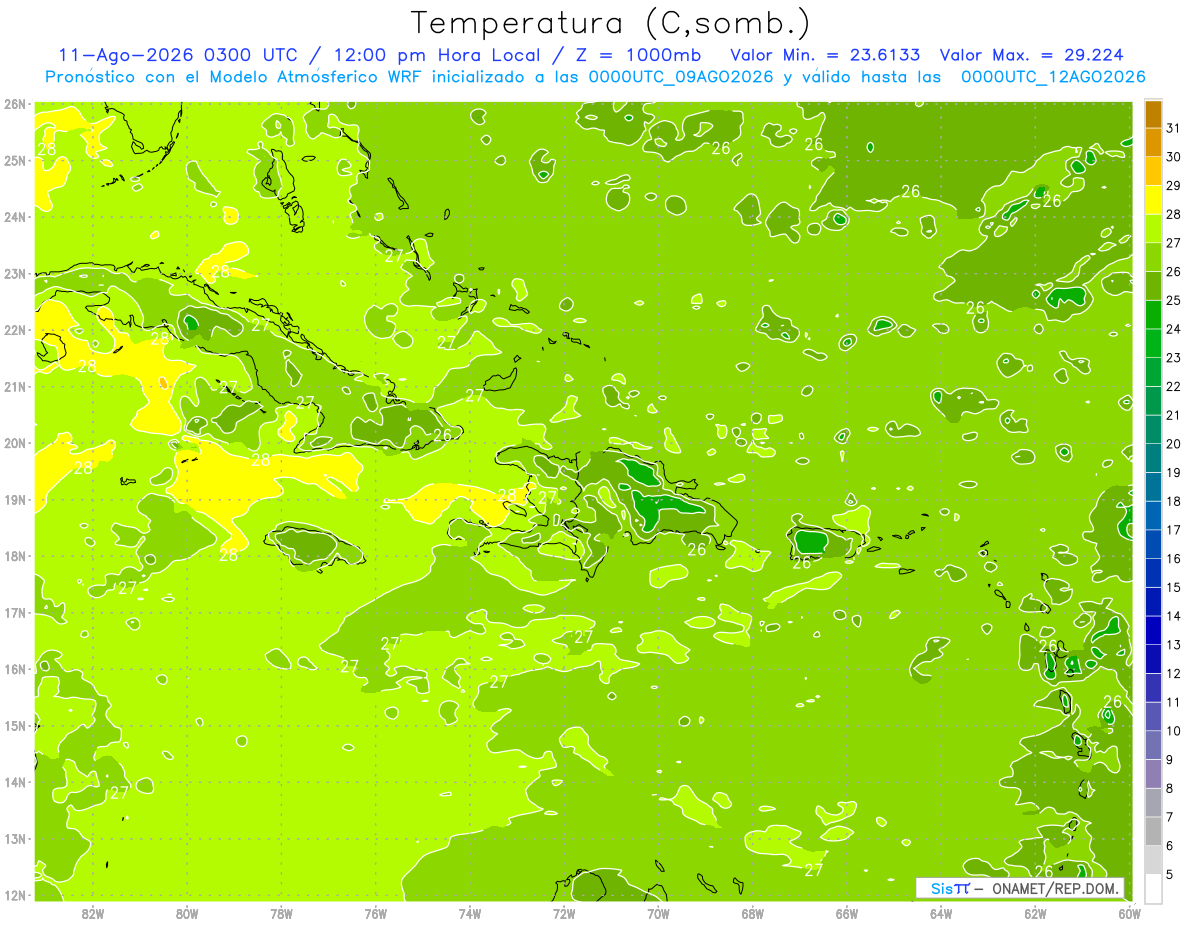Screen dimensions: 1200x927
Task: Click the 68W longitude axis label
Action: 752,914
